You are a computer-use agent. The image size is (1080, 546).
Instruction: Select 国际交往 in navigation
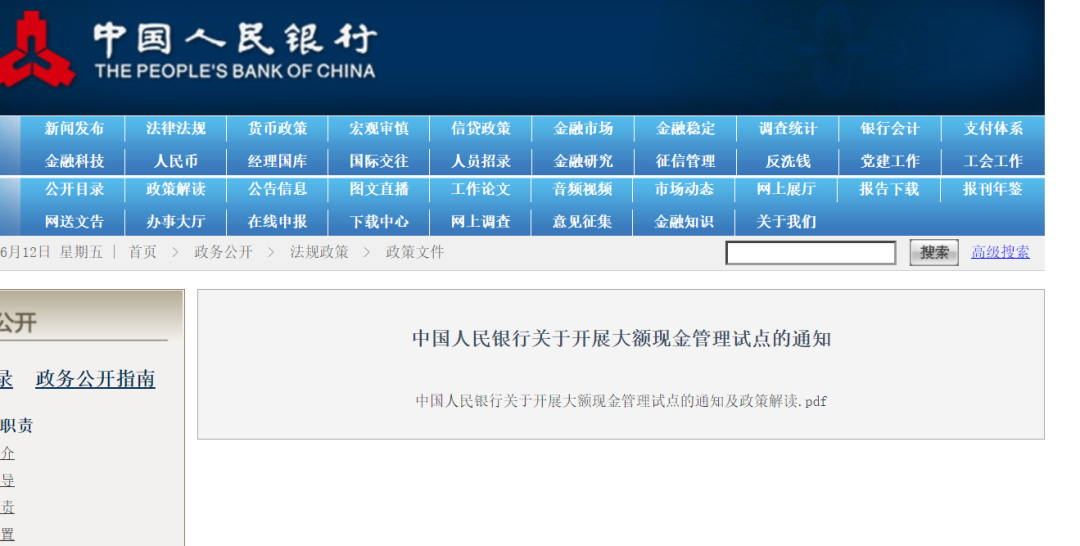point(379,161)
